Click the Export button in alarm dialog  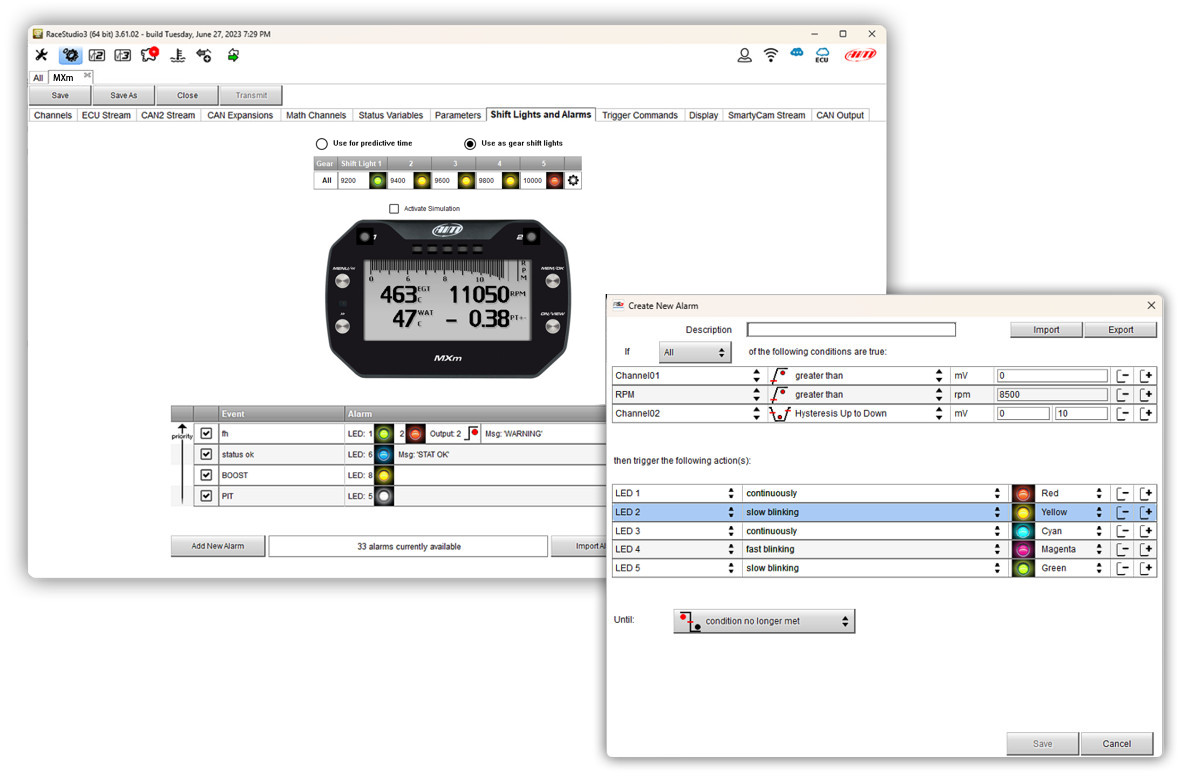coord(1120,330)
